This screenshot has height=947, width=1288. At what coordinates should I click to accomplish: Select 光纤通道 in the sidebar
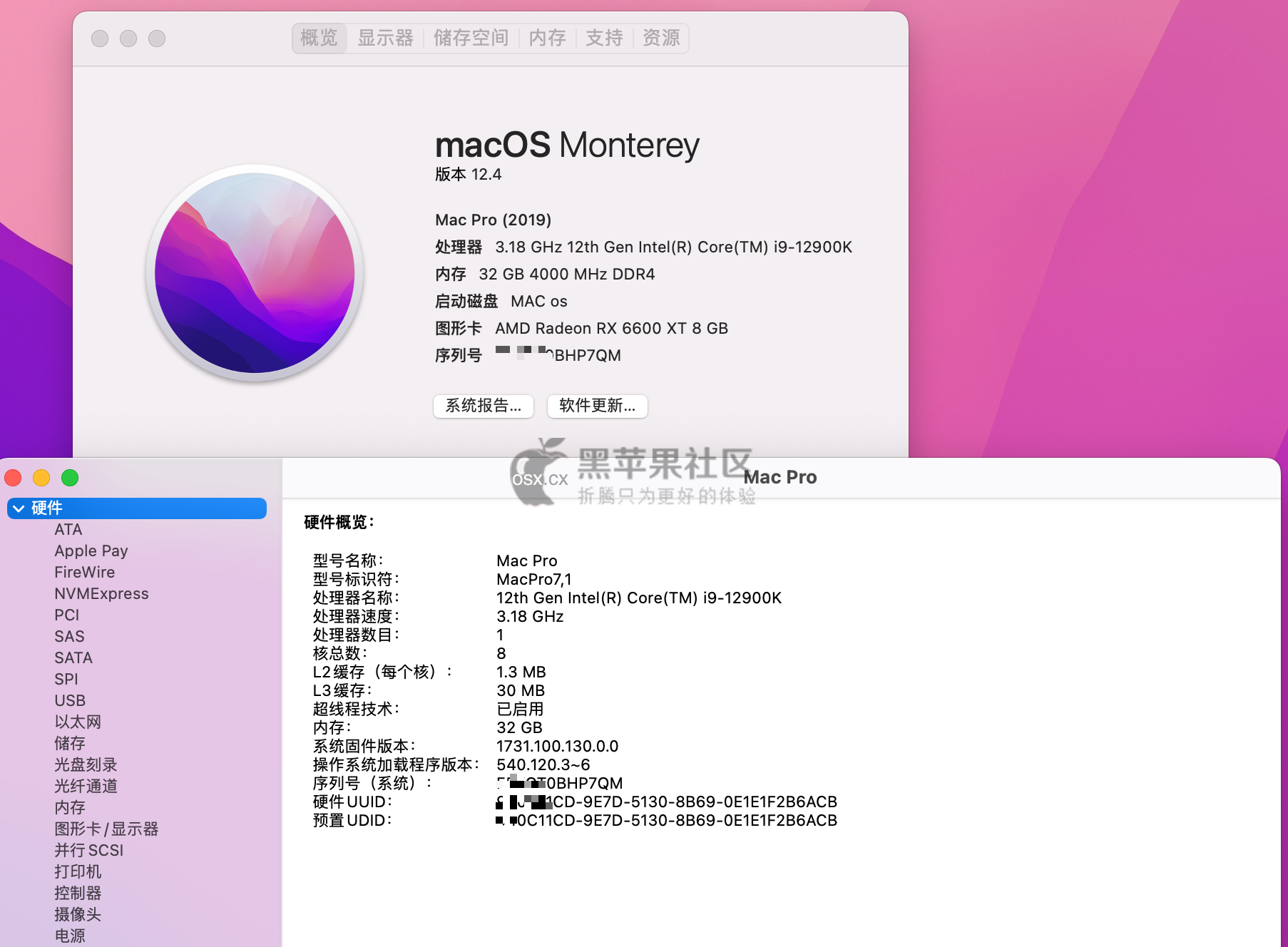86,787
